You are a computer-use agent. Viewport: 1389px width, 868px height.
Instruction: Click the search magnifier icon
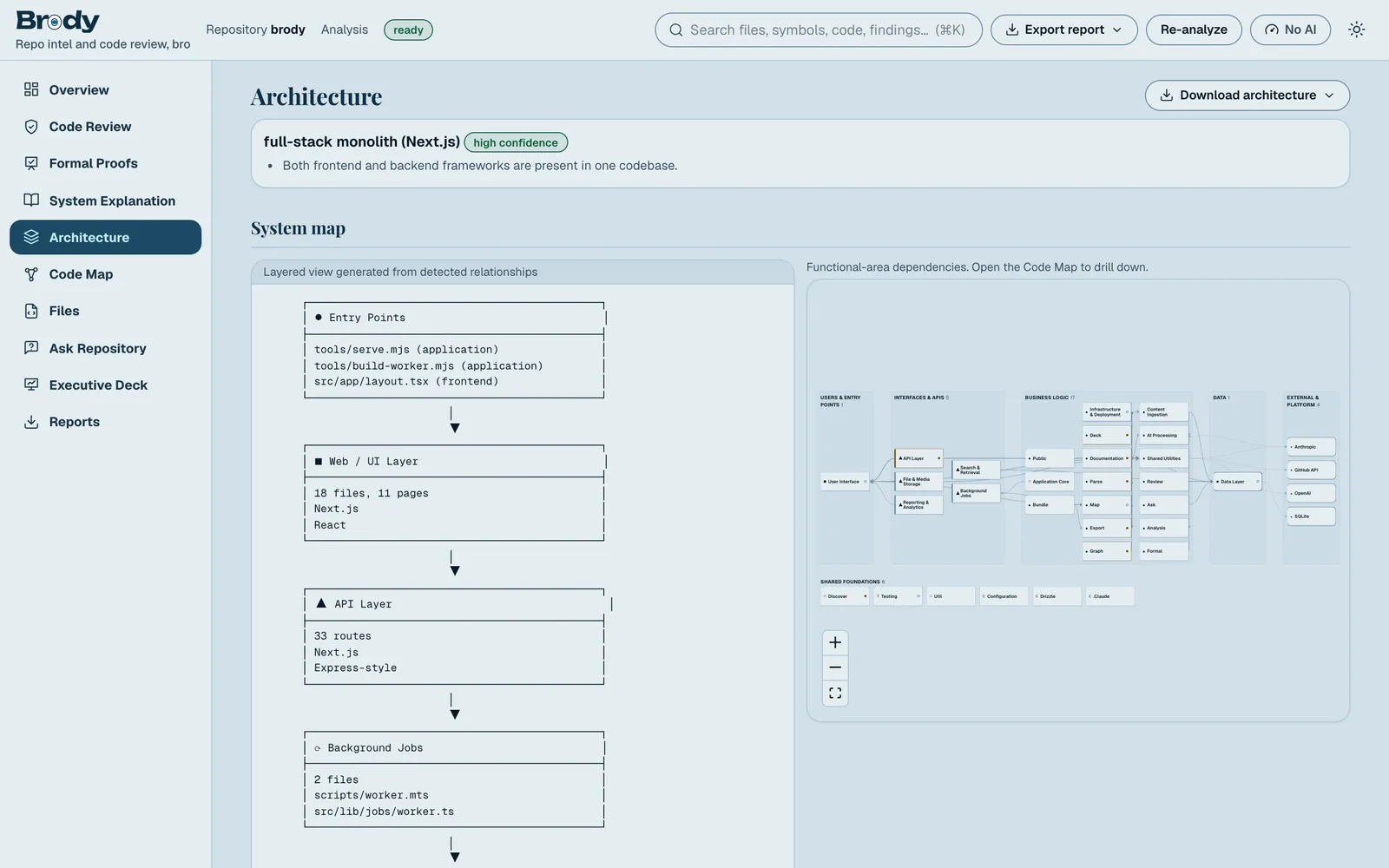pos(675,30)
